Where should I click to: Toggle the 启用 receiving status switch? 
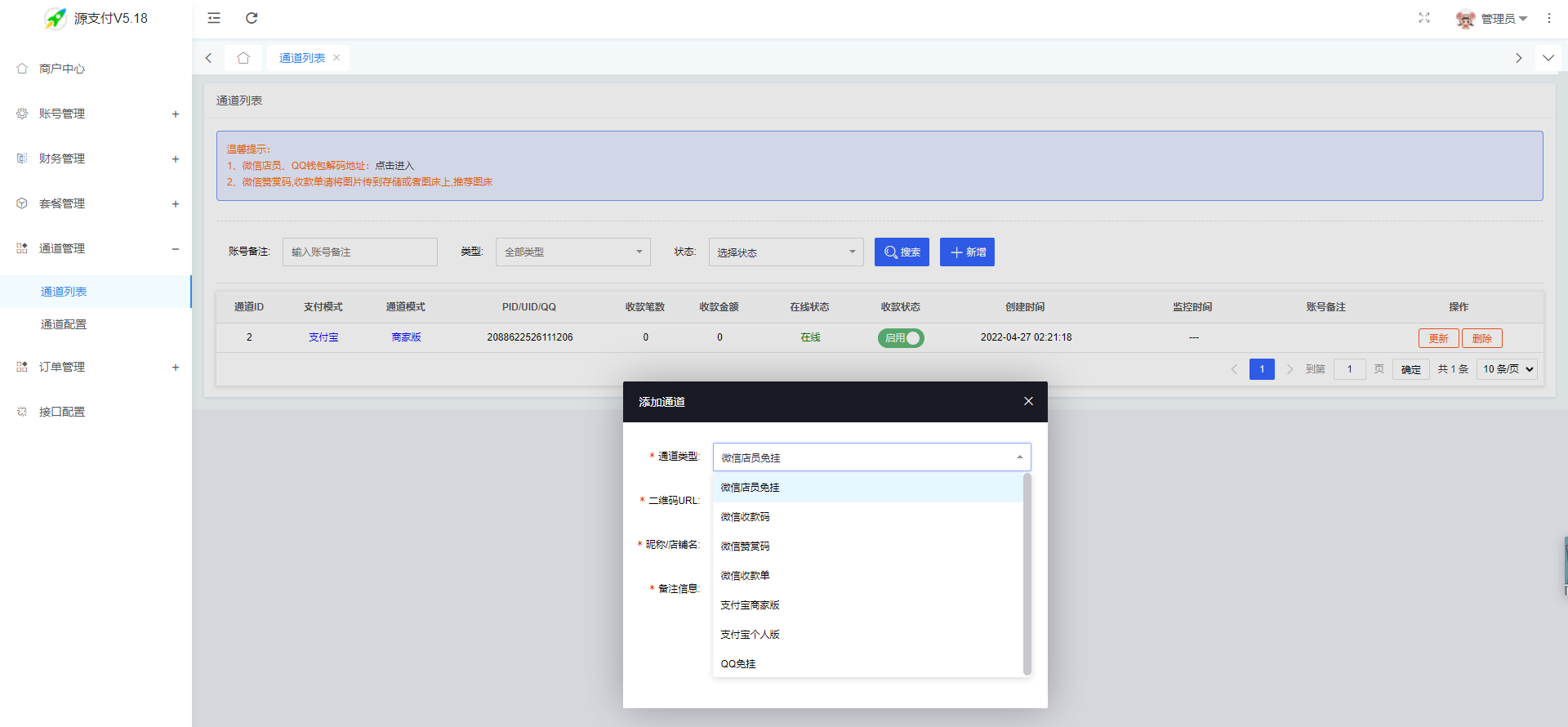901,337
